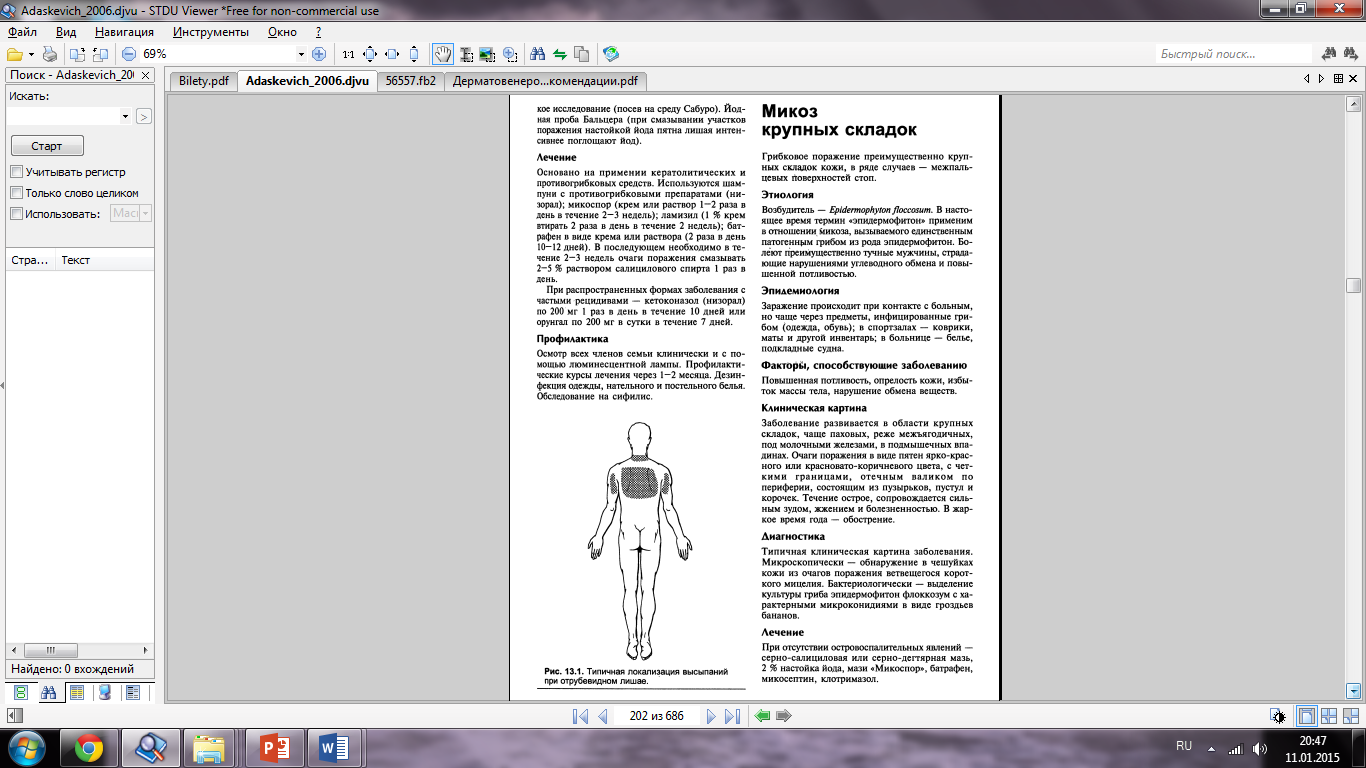Viewport: 1366px width, 768px height.
Task: Click the page number field '202 из 686'
Action: pos(656,716)
